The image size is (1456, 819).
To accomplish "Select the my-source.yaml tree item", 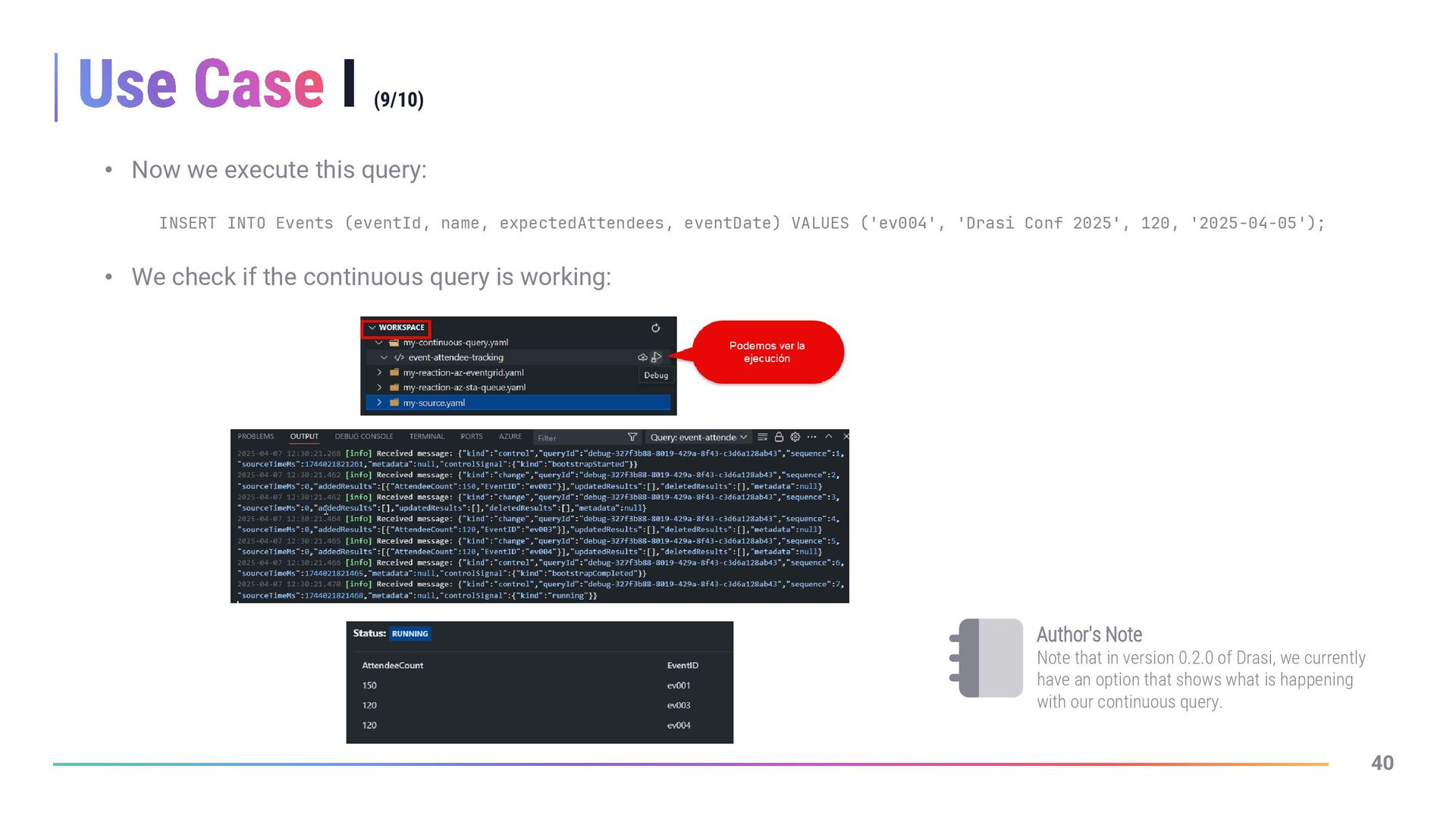I will click(x=434, y=403).
